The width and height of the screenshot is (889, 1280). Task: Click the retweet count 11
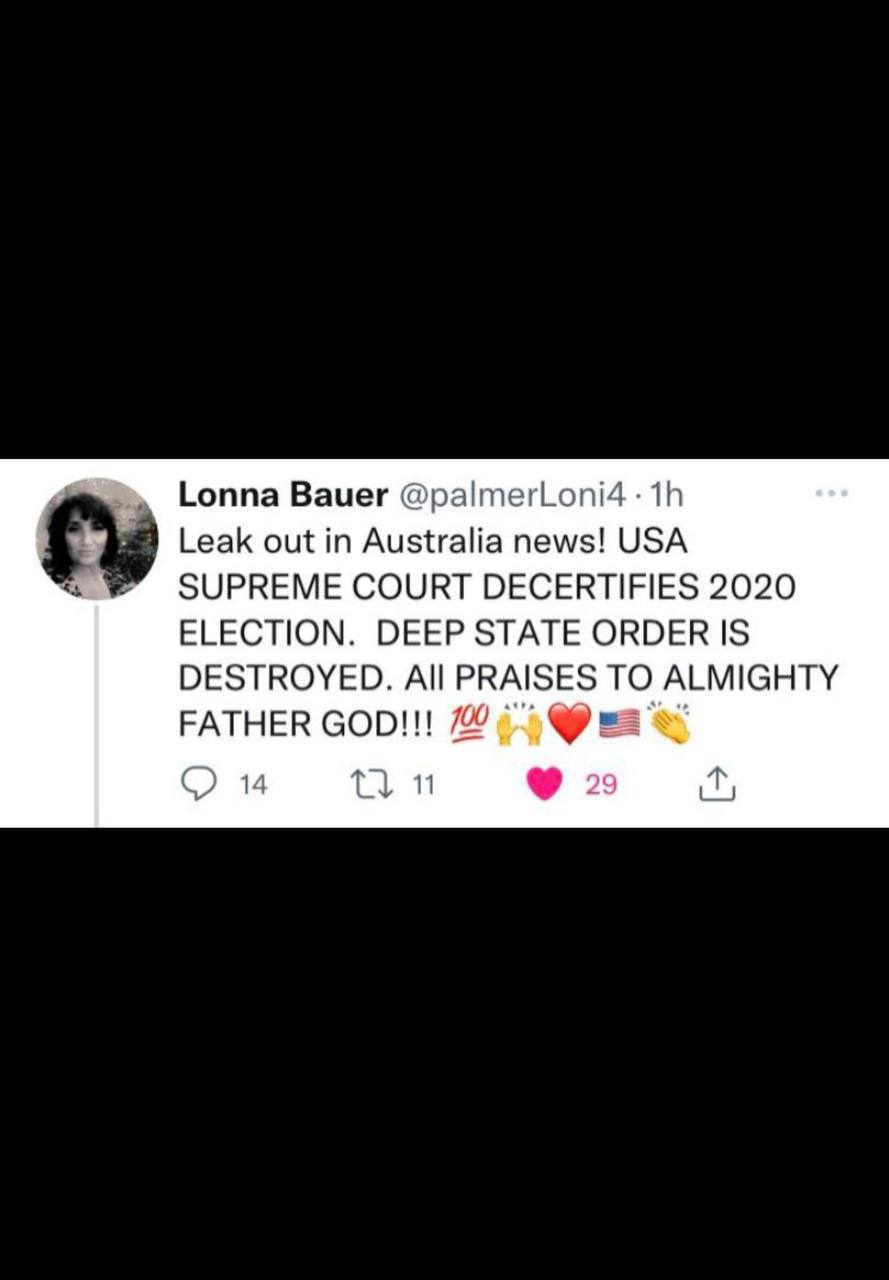coord(424,786)
